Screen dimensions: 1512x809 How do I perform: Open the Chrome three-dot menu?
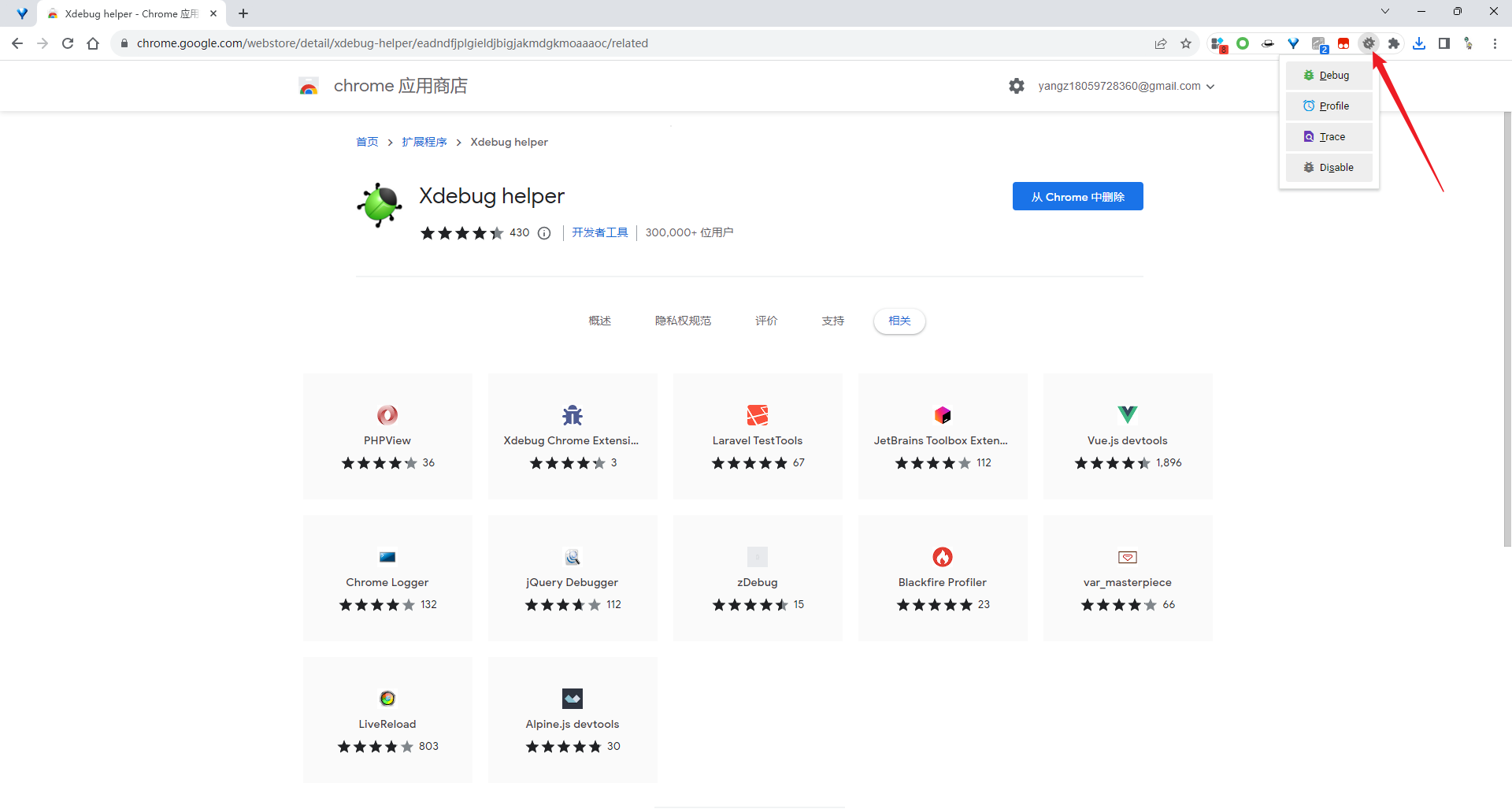click(1495, 43)
